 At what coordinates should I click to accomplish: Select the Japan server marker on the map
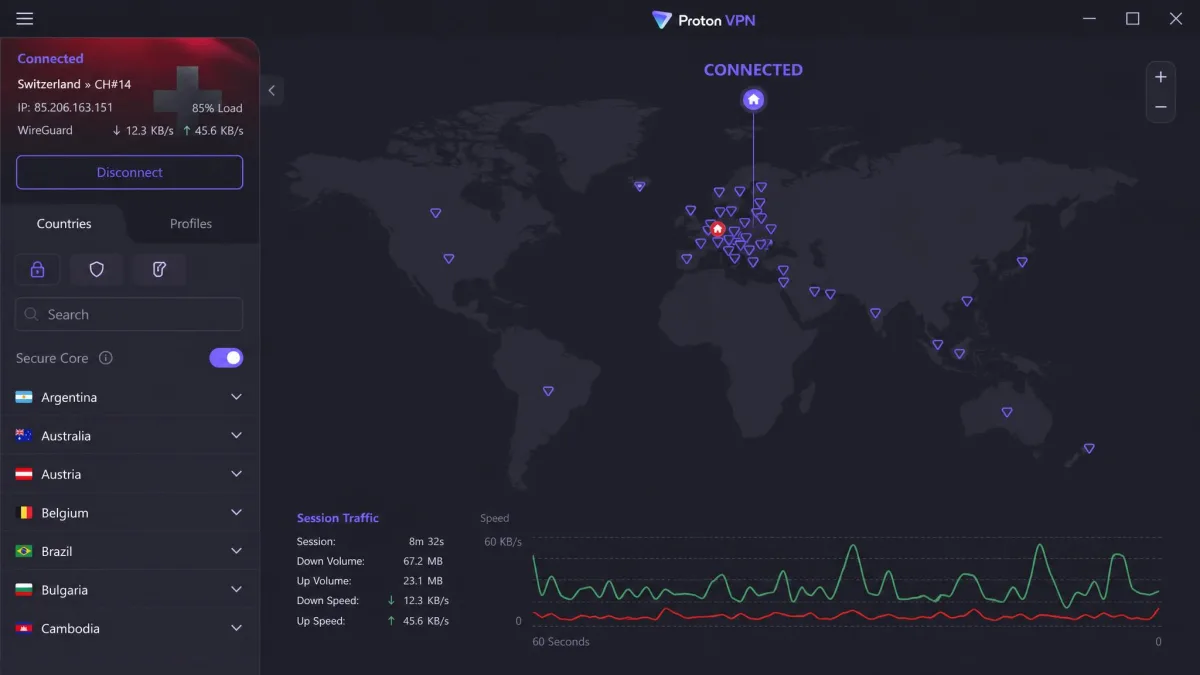tap(1022, 262)
